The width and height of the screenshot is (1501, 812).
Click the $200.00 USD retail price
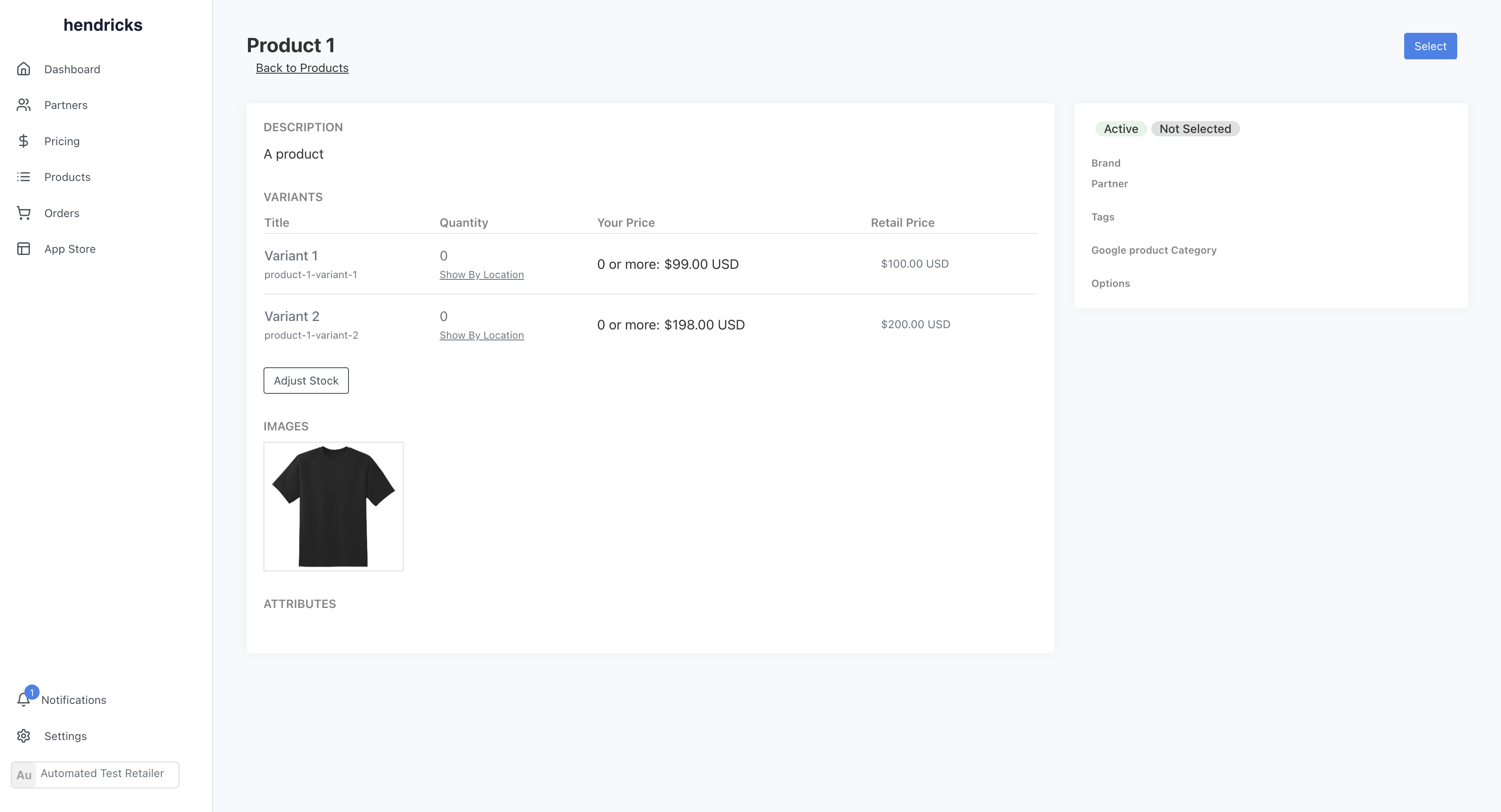coord(916,324)
